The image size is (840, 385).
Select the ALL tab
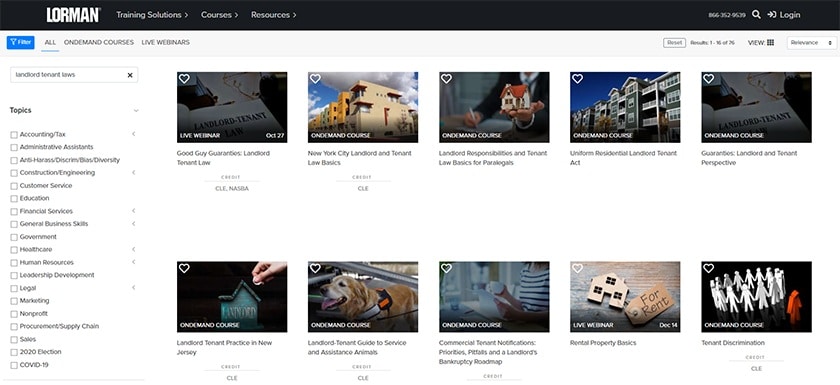50,42
